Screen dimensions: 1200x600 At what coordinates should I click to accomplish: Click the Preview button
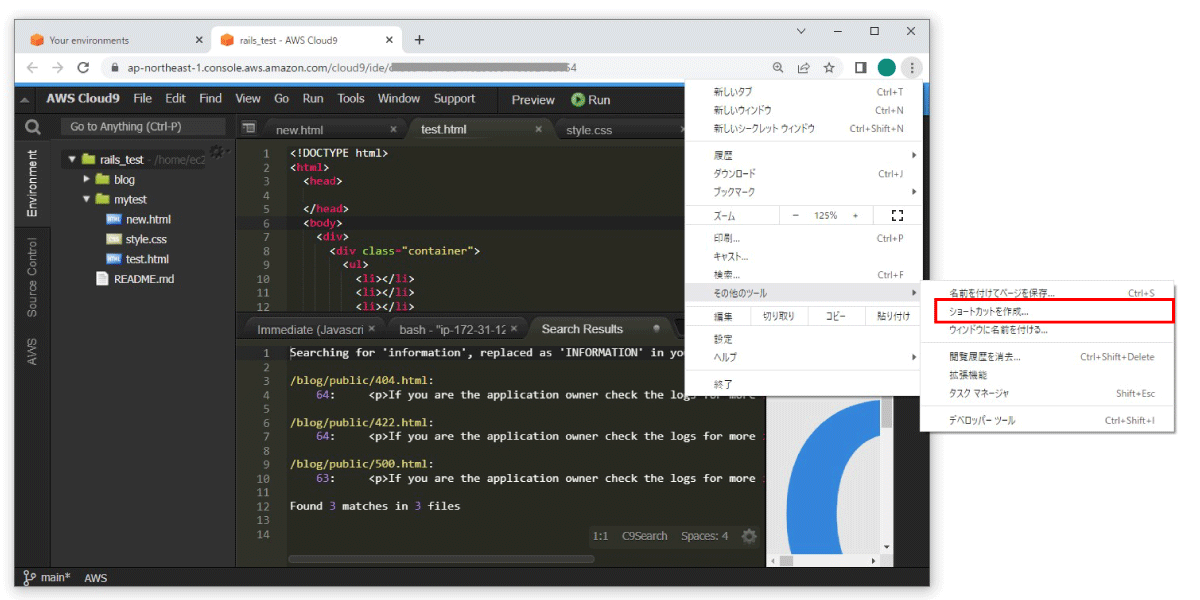(x=533, y=100)
